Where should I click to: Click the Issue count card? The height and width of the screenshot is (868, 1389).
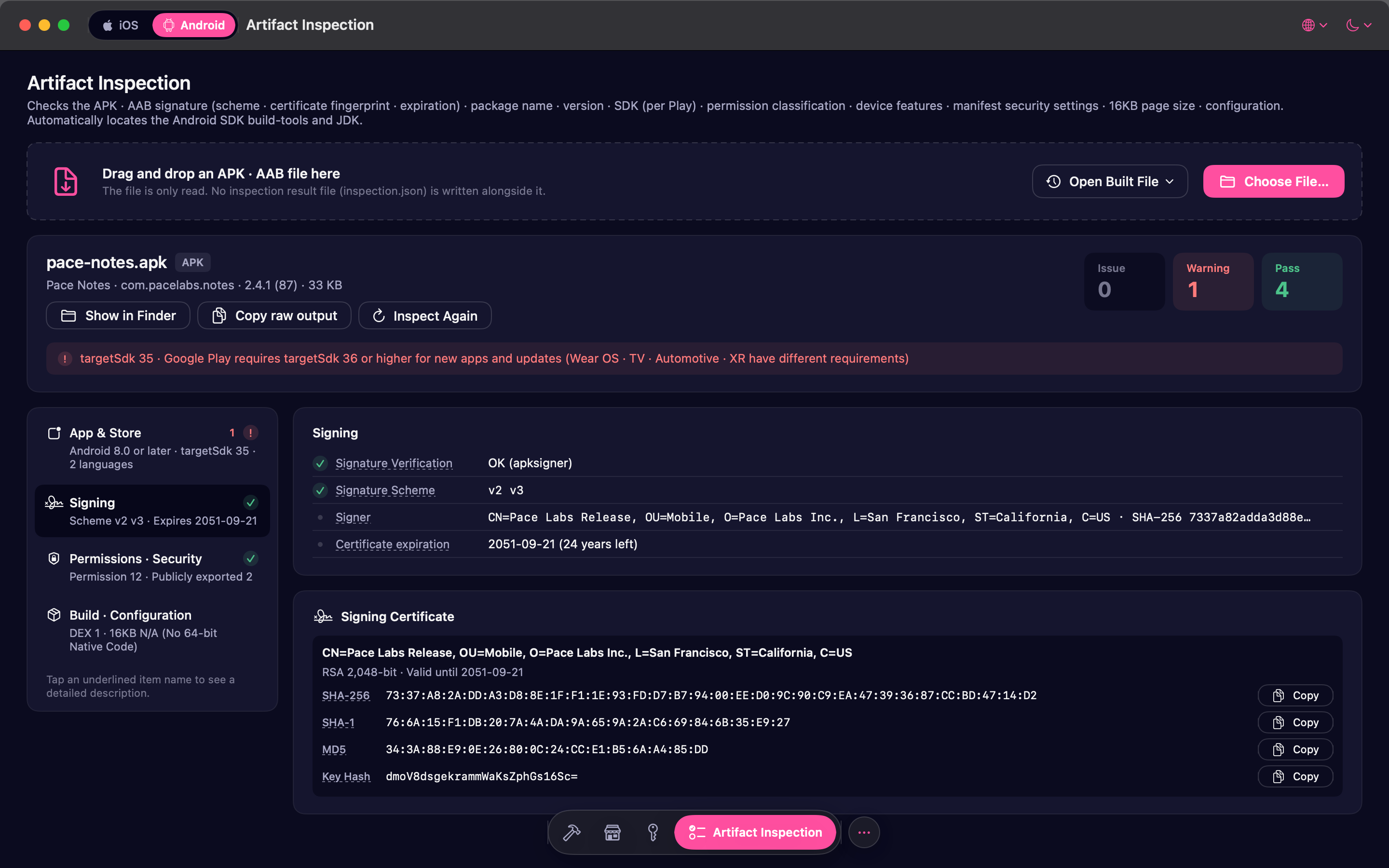pyautogui.click(x=1124, y=282)
